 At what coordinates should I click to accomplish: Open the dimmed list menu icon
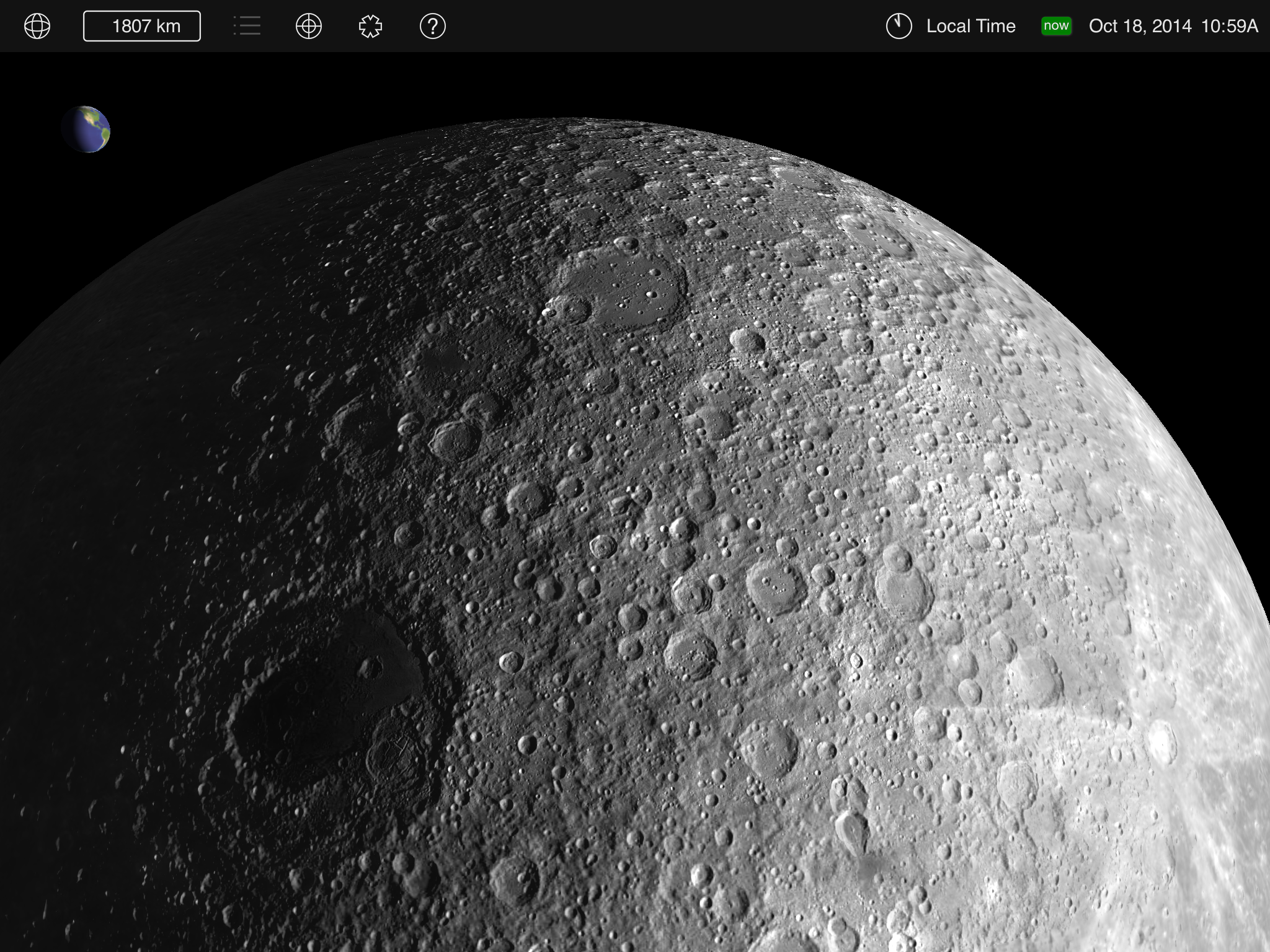[247, 26]
